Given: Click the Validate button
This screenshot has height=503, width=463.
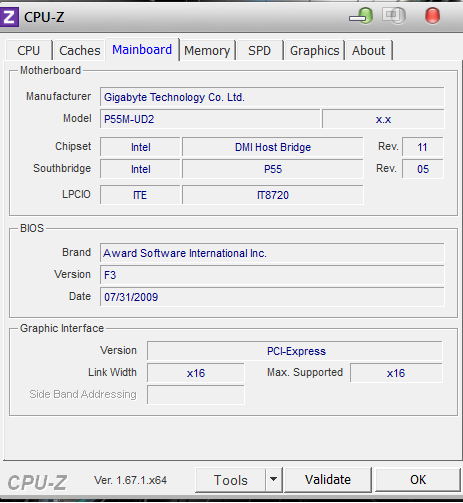Looking at the screenshot, I should click(x=328, y=480).
